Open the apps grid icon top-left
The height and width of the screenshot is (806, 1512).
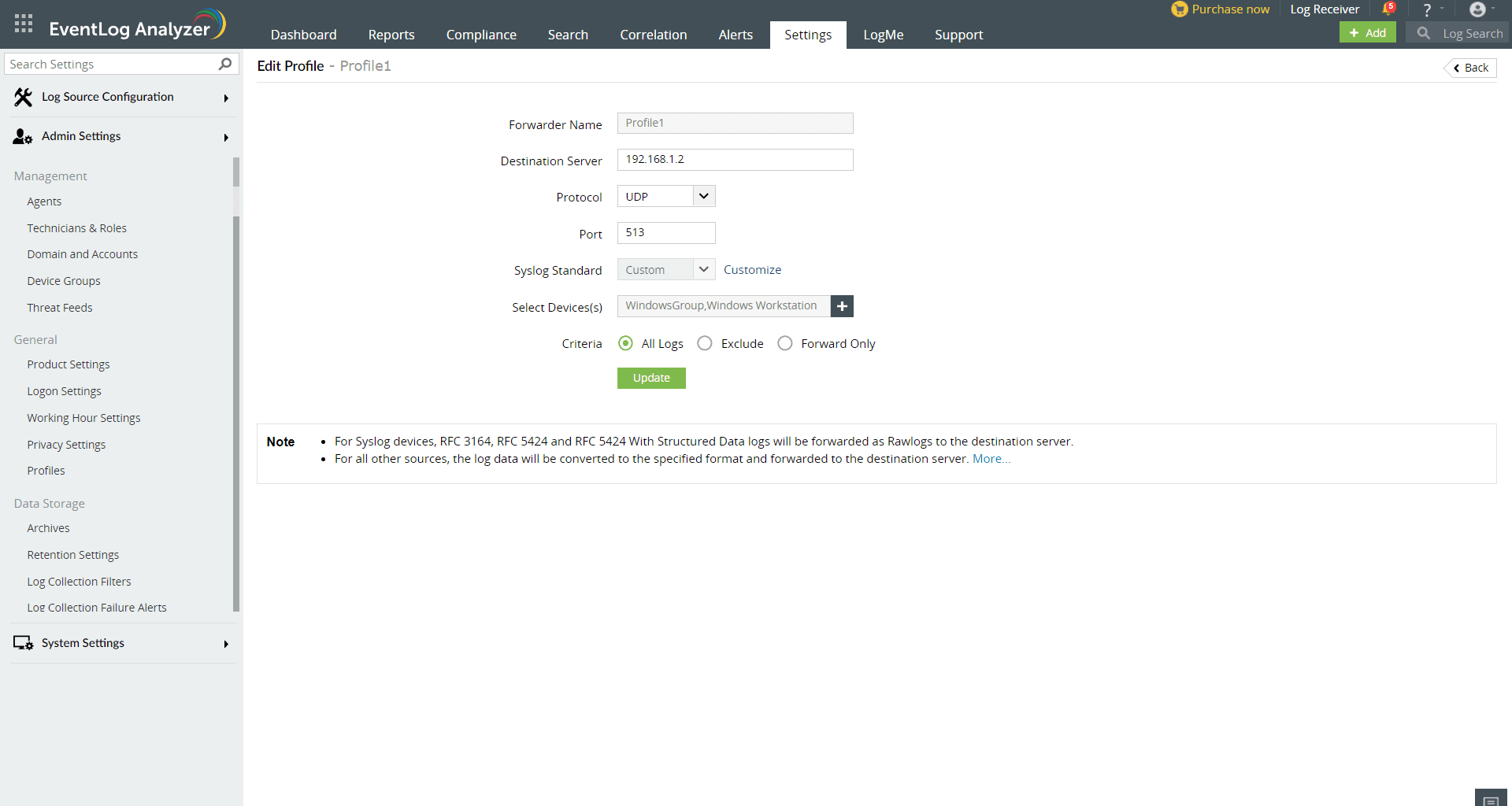(23, 23)
